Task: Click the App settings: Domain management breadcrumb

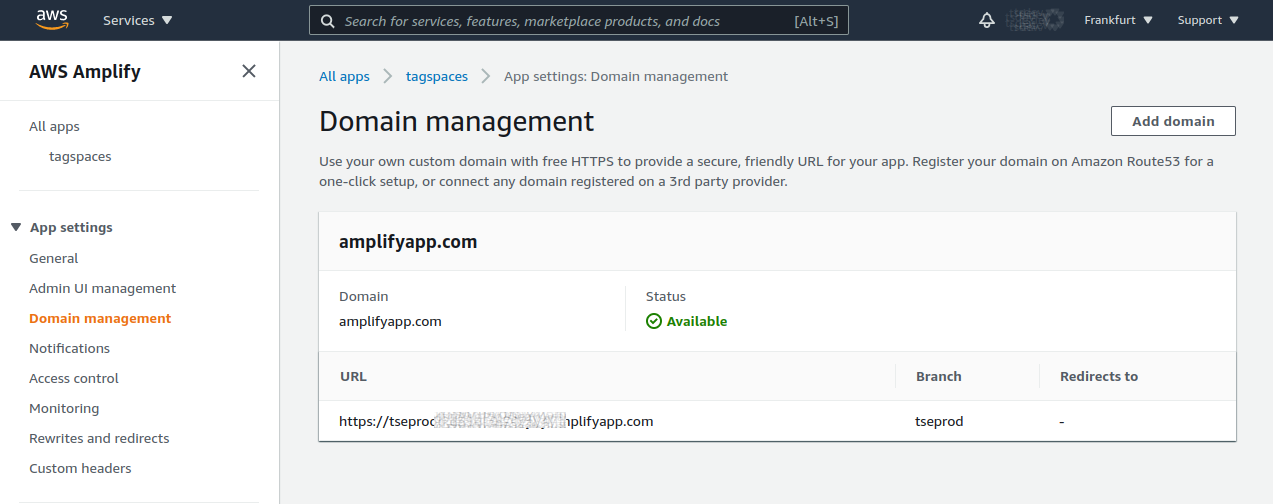Action: coord(616,76)
